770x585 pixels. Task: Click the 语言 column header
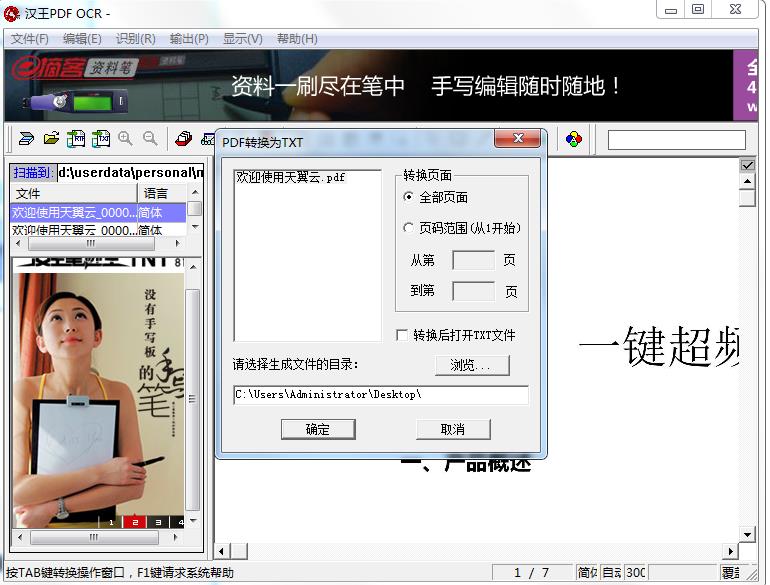162,193
